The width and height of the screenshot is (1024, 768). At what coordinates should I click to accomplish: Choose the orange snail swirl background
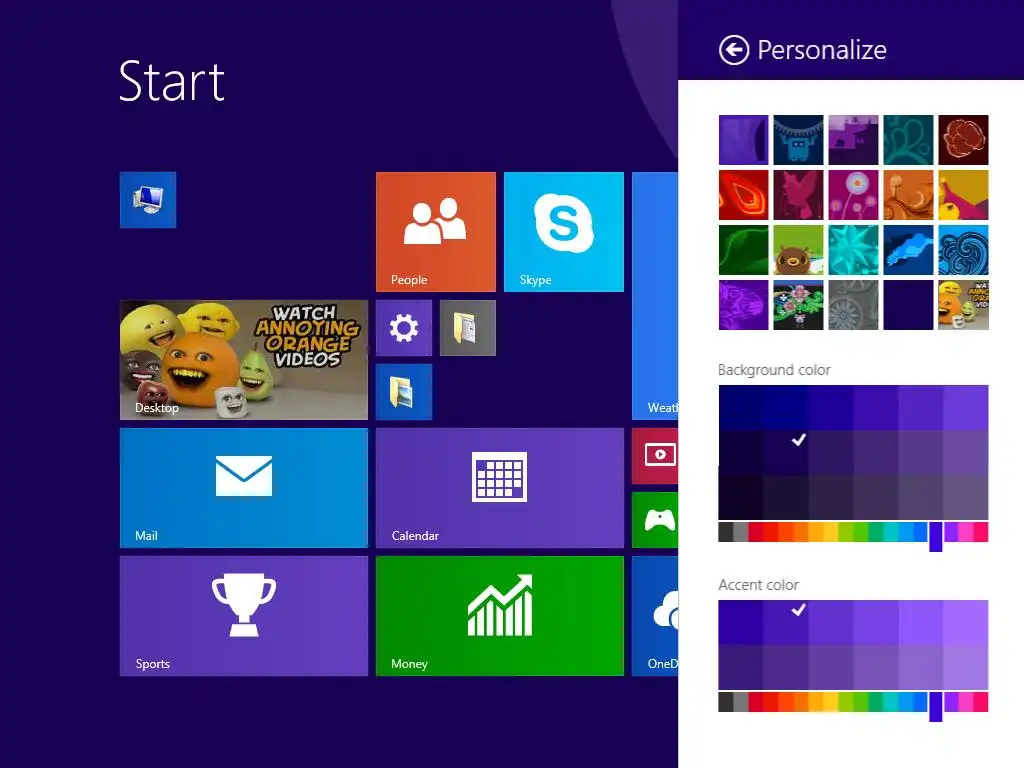click(908, 195)
